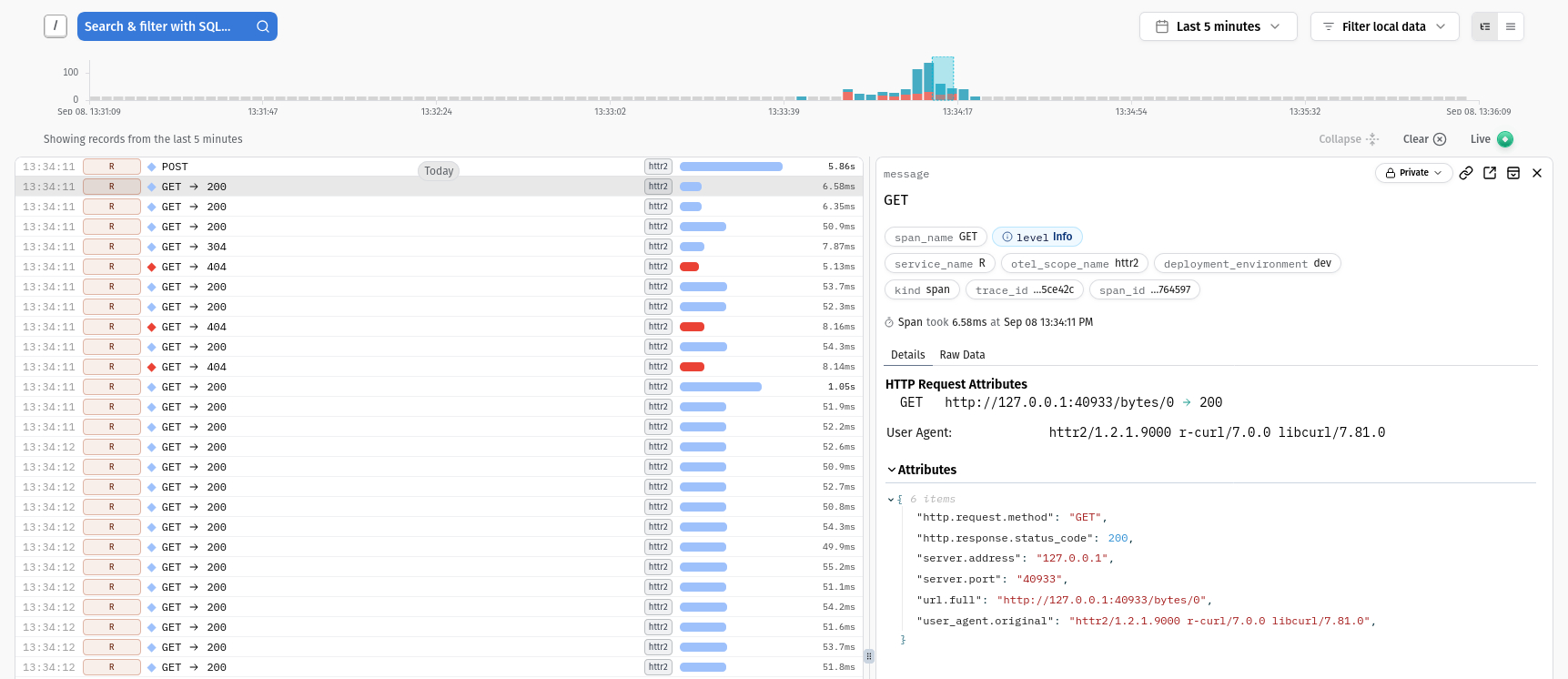Screen dimensions: 1568x679
Task: Collapse the Attributes section
Action: coord(922,470)
